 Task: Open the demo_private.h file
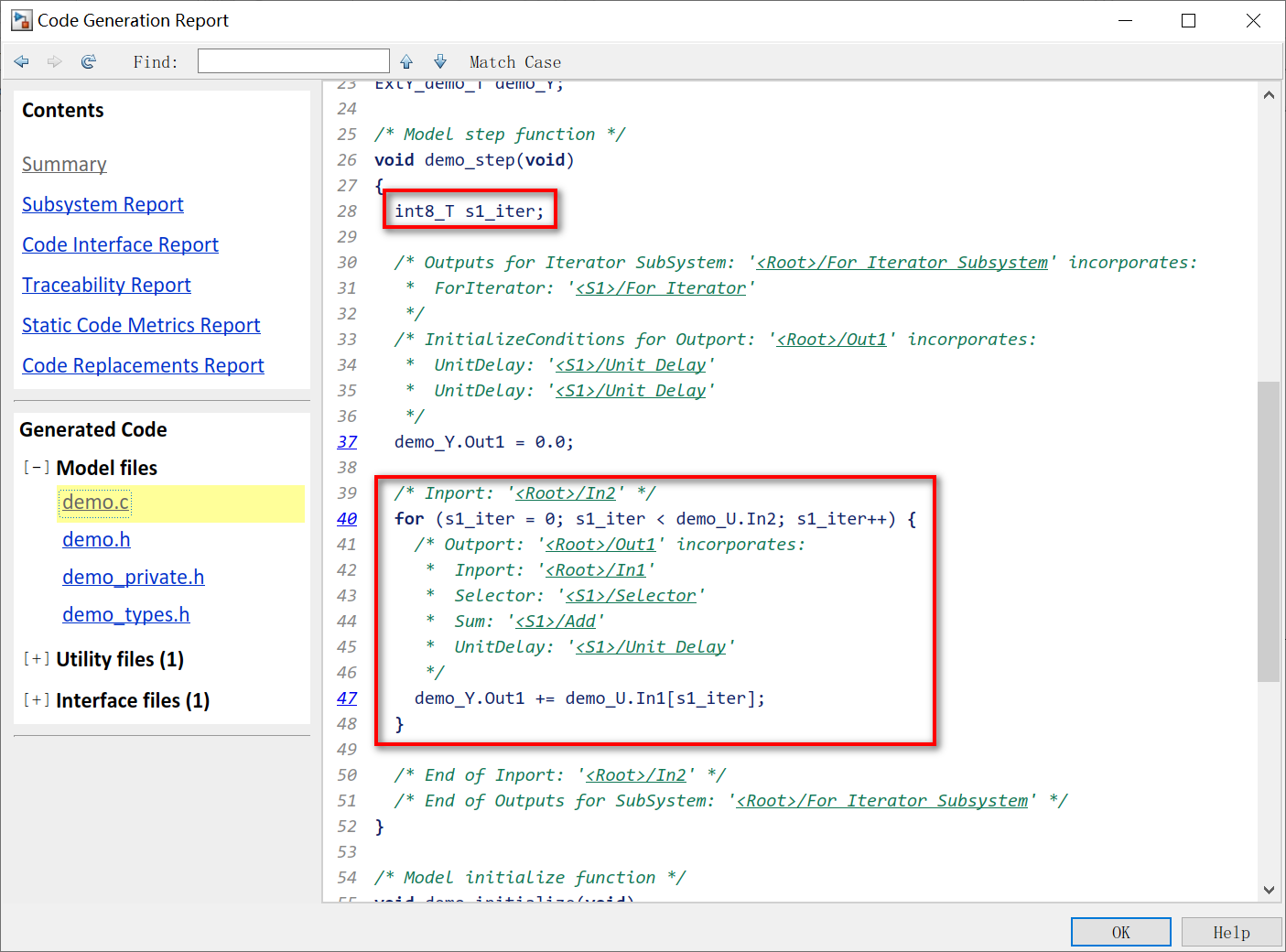[x=133, y=578]
